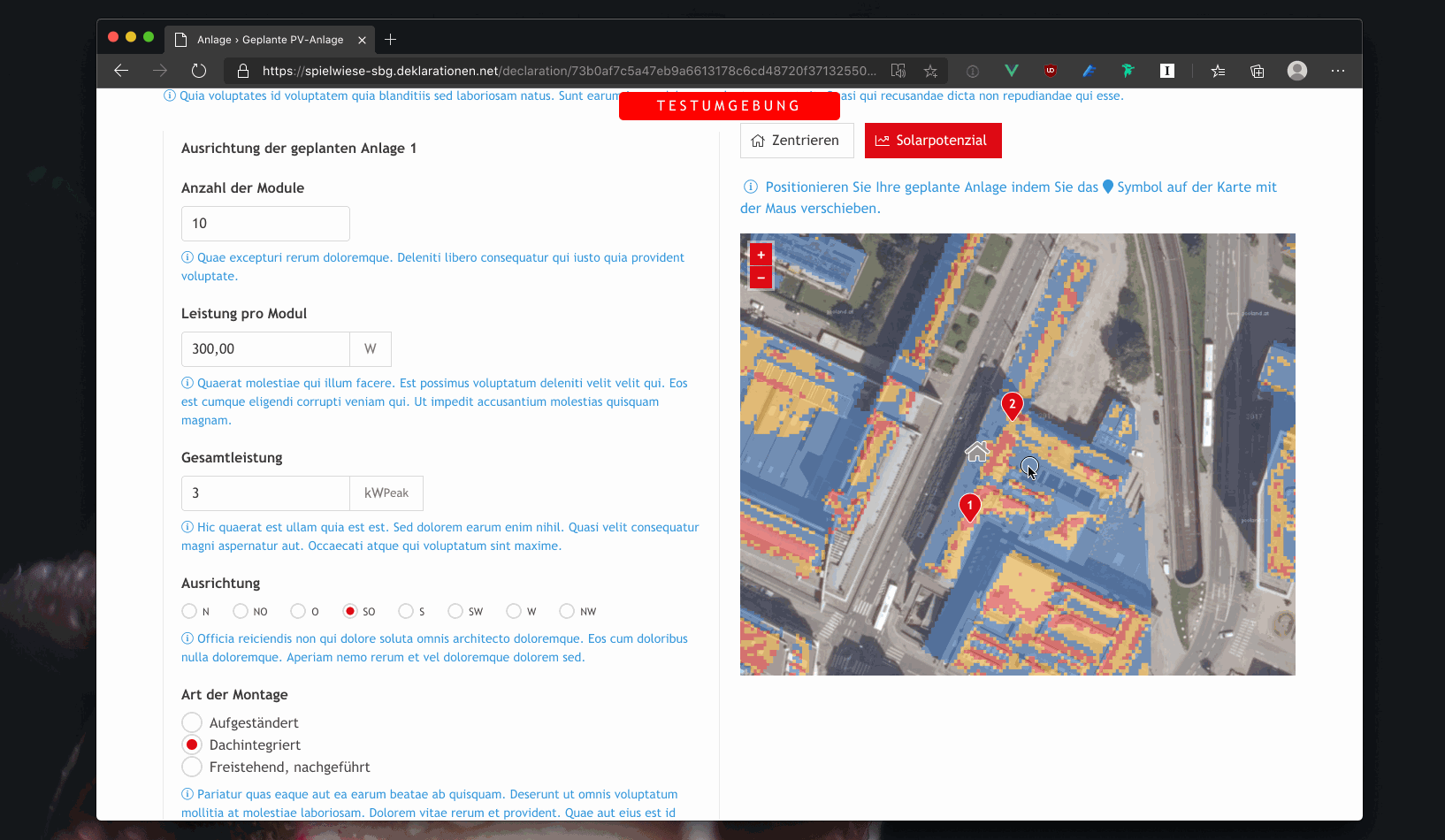The height and width of the screenshot is (840, 1445).
Task: Click the Anzahl der Module input field
Action: (x=265, y=224)
